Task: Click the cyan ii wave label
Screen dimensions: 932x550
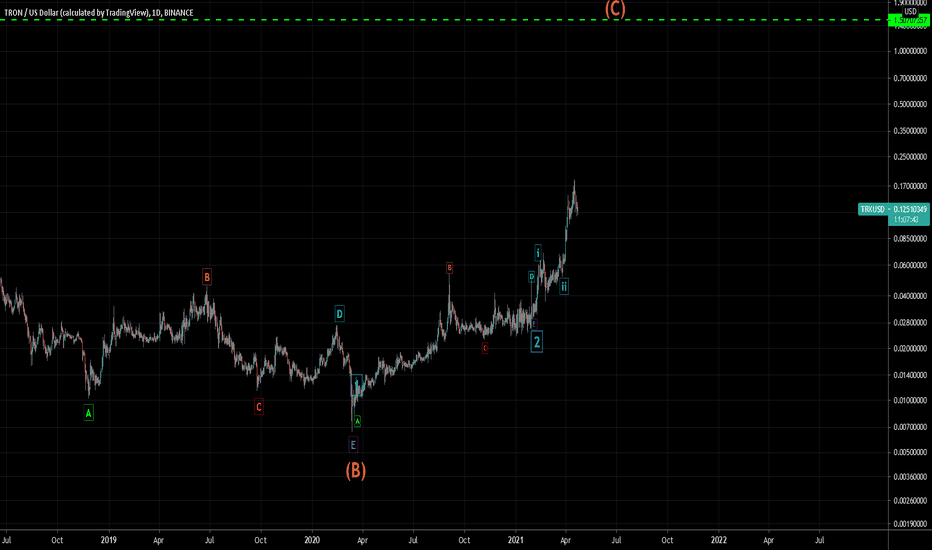Action: click(x=564, y=287)
